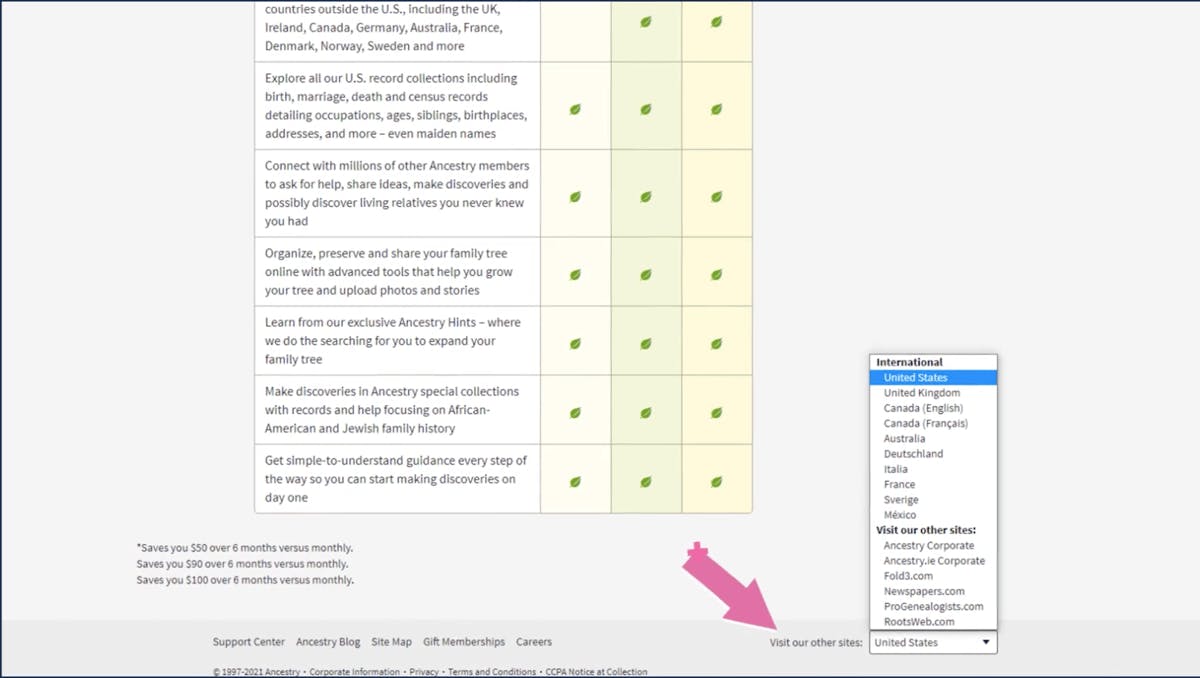Pick ProGenealogists.com from the list
The height and width of the screenshot is (678, 1200).
click(x=933, y=606)
